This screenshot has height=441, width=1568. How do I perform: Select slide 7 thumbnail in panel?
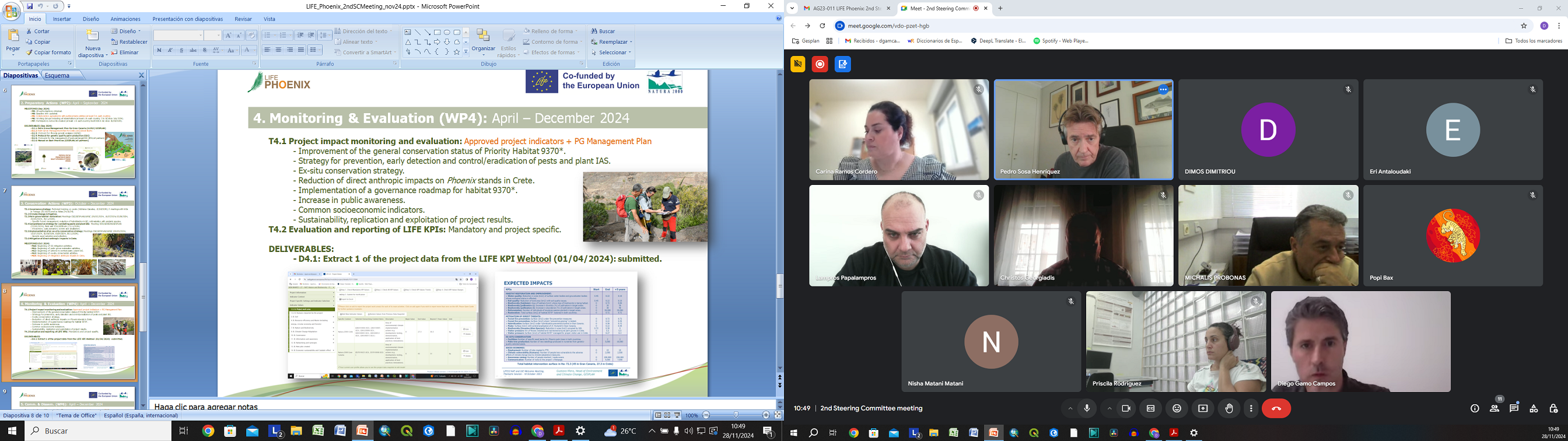click(x=73, y=232)
